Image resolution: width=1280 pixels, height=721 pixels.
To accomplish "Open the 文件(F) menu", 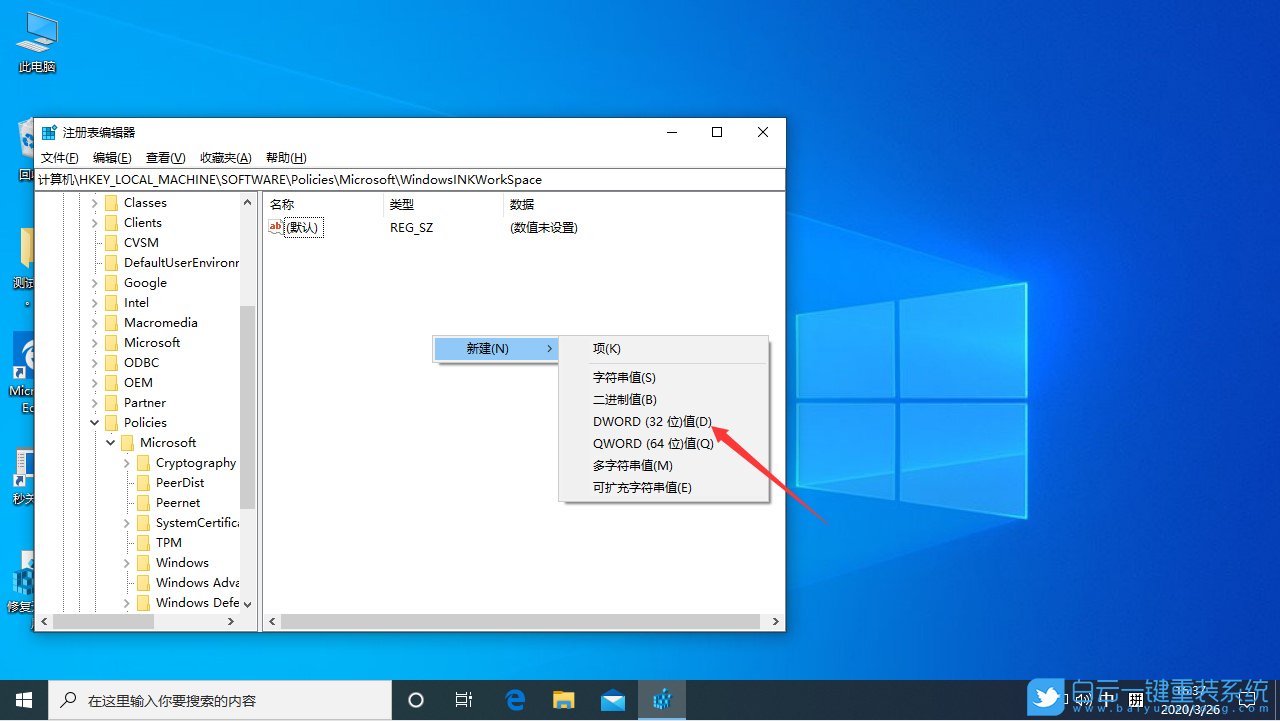I will tap(59, 157).
